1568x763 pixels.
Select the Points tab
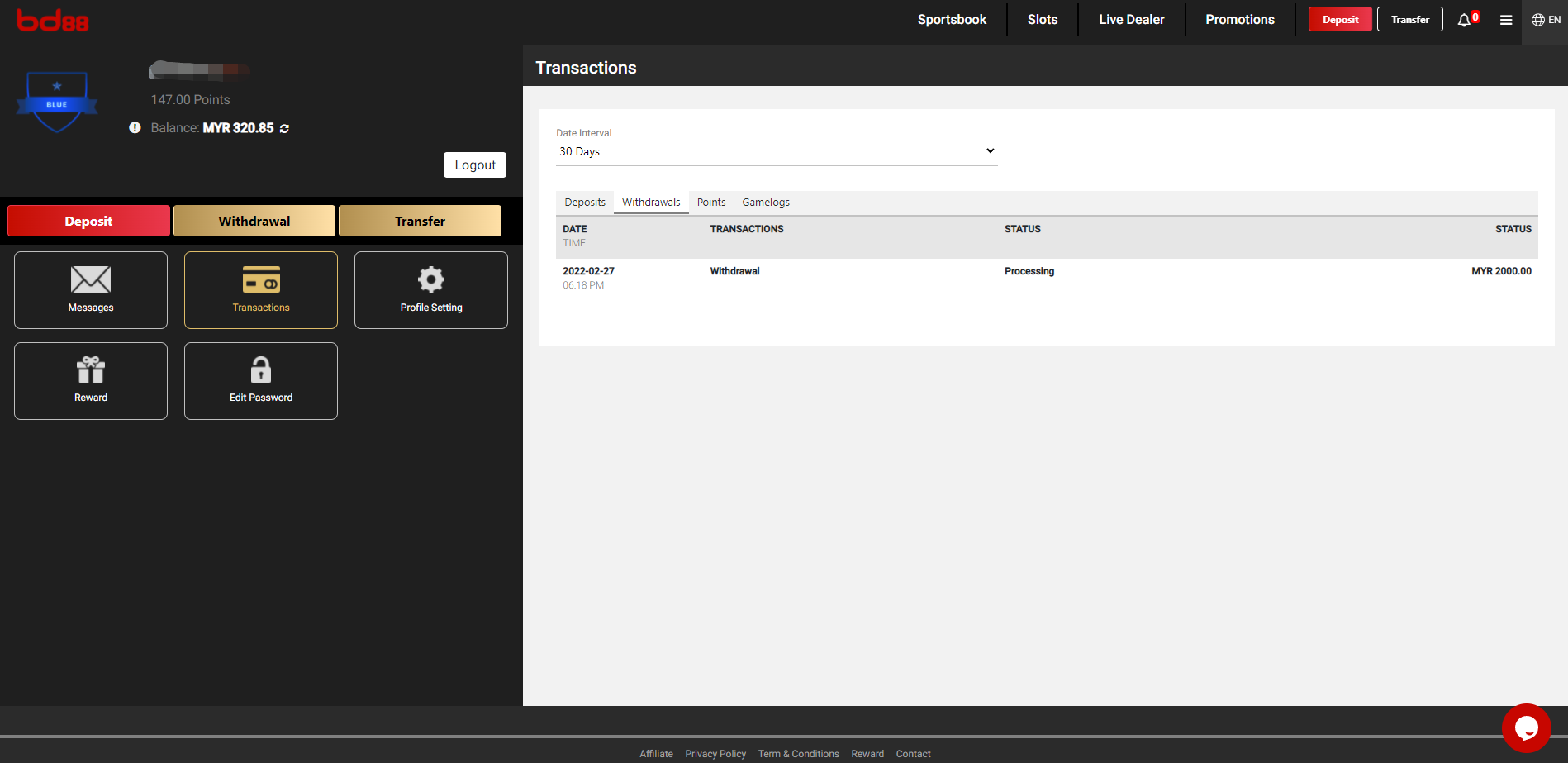pos(711,203)
